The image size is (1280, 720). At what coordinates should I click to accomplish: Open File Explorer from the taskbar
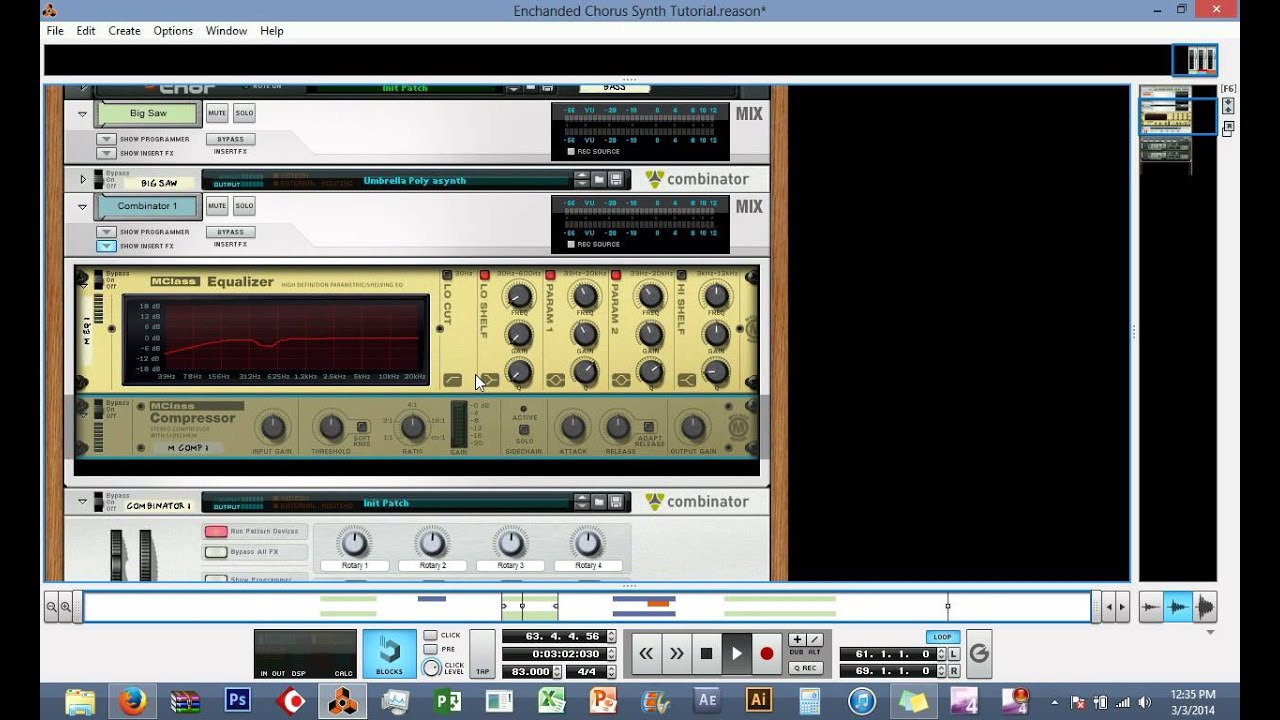point(80,701)
